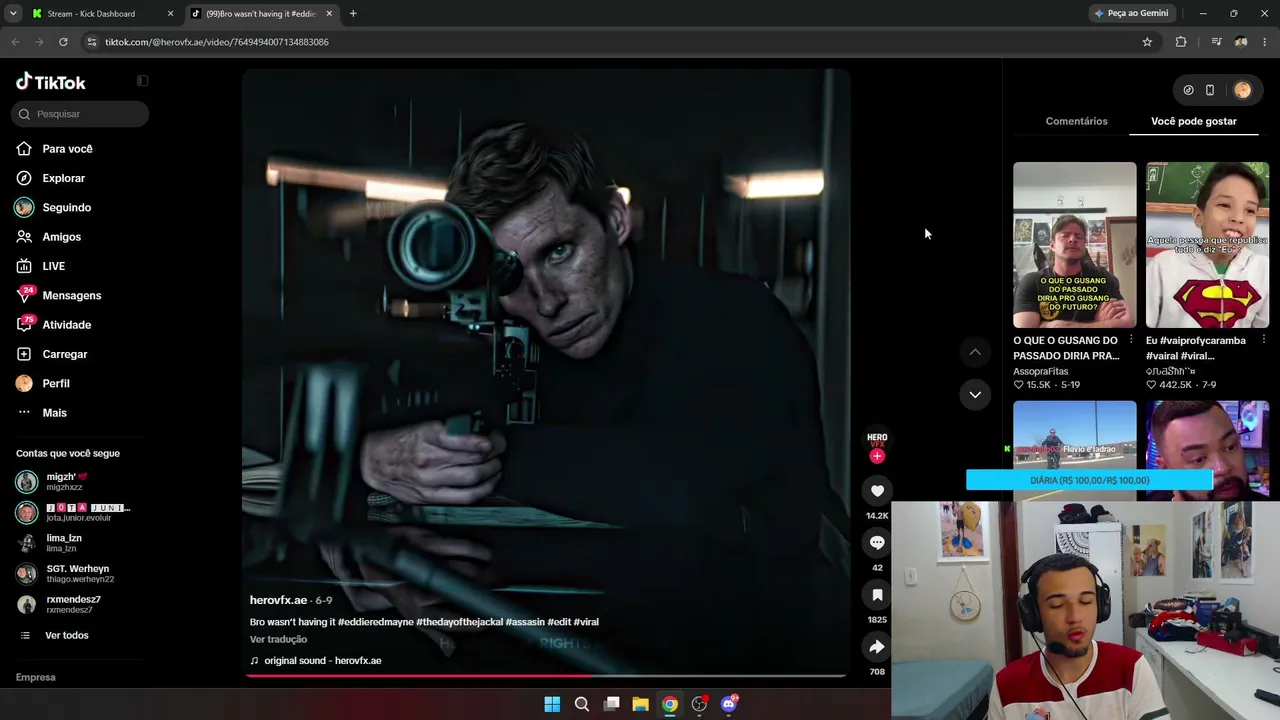Open the HERO VFX creator avatar
Screen dimensions: 1280x720
pyautogui.click(x=877, y=439)
